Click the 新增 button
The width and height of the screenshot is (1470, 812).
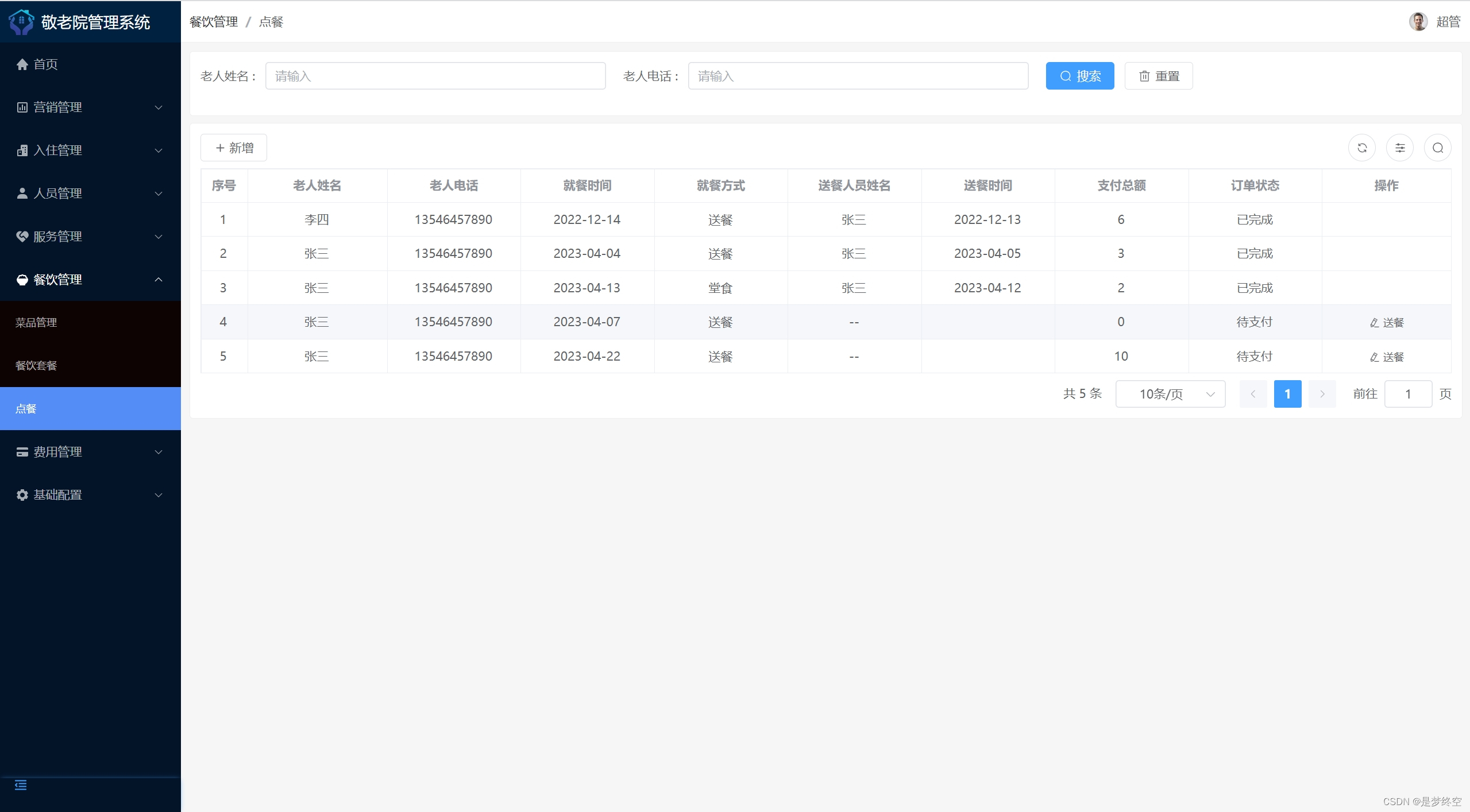click(x=234, y=148)
